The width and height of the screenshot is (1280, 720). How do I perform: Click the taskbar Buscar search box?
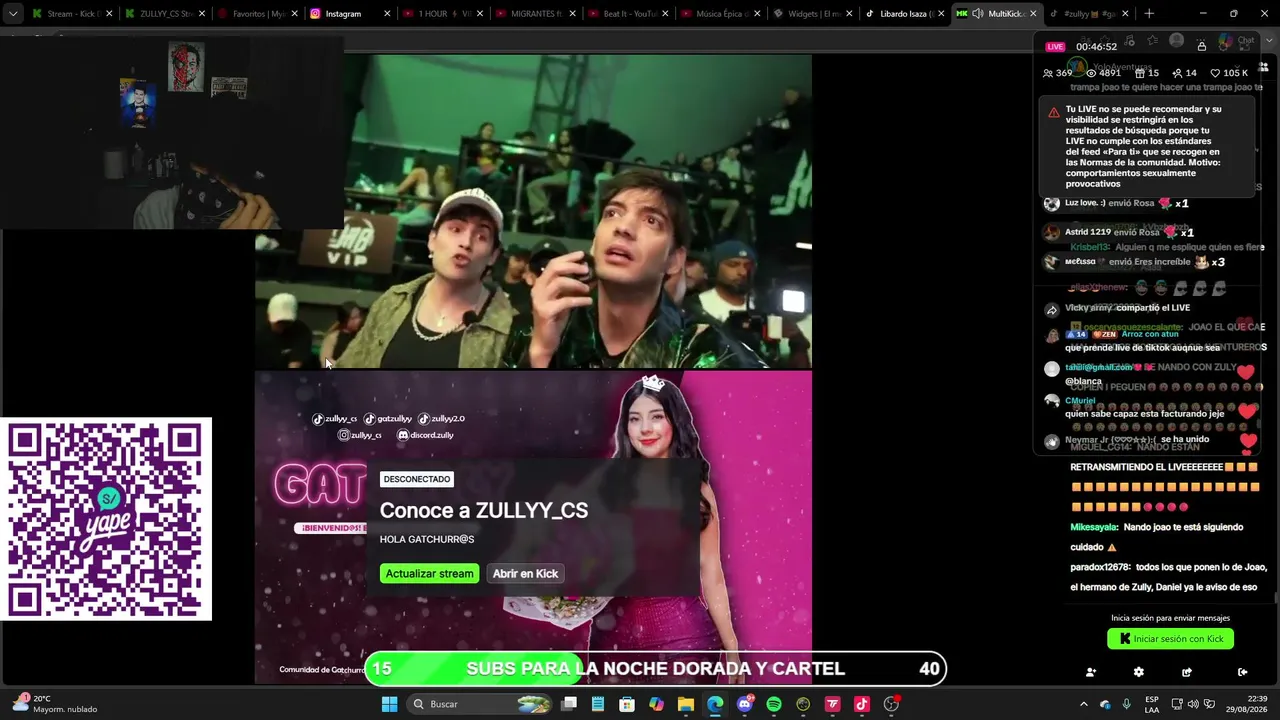[482, 704]
